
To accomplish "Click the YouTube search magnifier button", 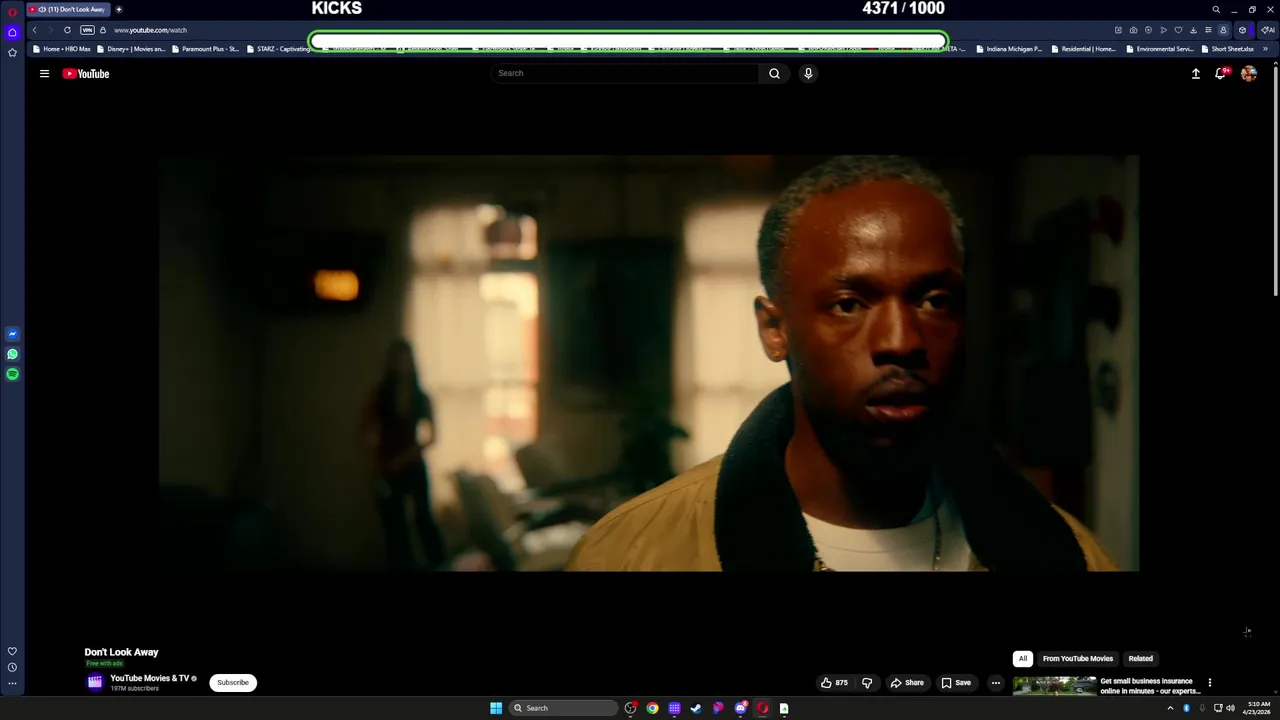I will (774, 73).
